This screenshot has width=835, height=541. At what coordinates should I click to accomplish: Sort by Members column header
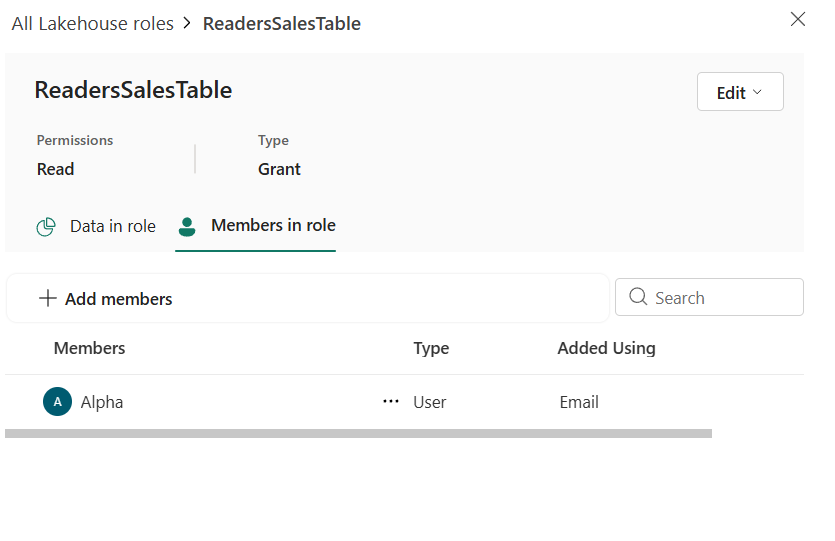[x=89, y=348]
